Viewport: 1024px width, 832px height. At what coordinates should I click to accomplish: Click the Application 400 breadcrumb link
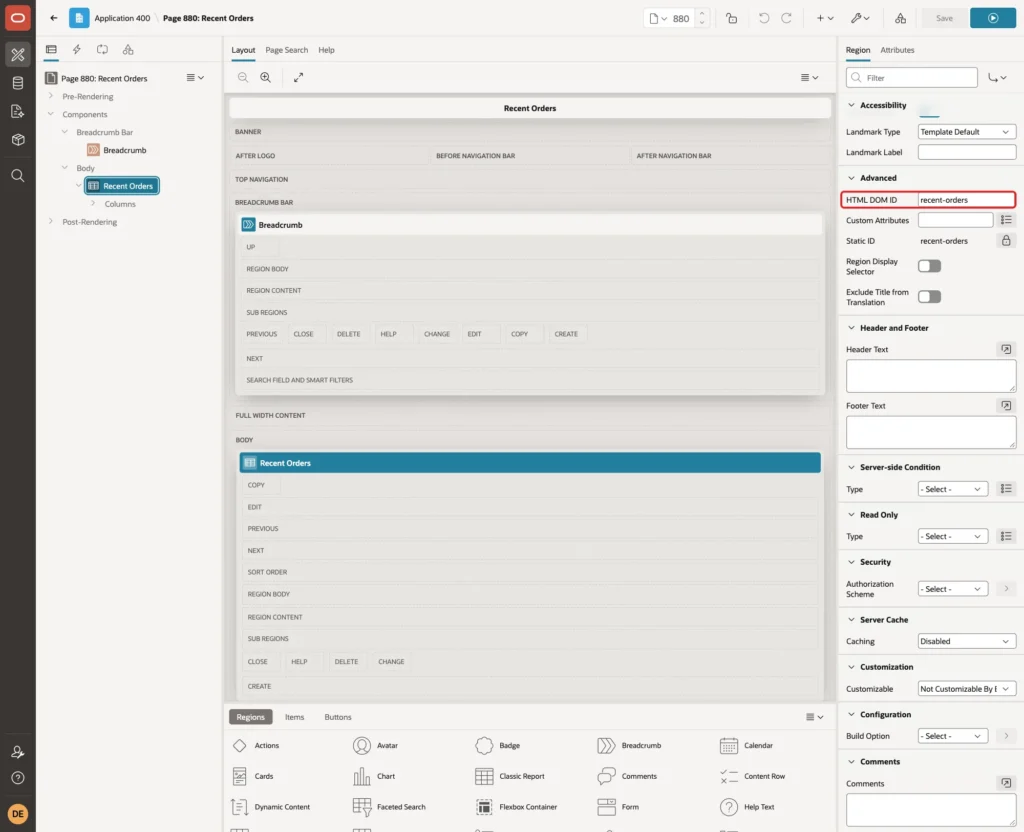pos(122,18)
